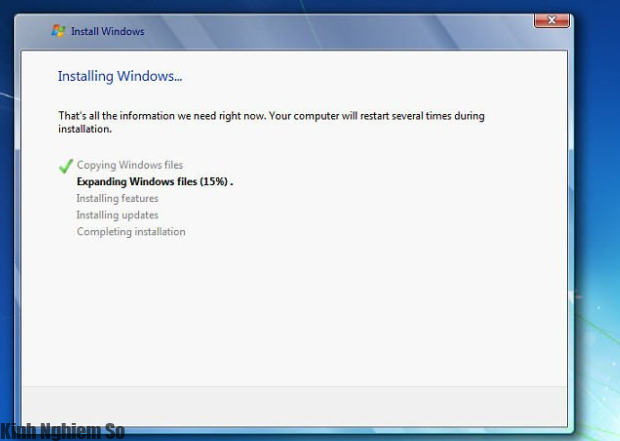The width and height of the screenshot is (620, 441).
Task: Close the Install Windows dialog
Action: pyautogui.click(x=552, y=20)
